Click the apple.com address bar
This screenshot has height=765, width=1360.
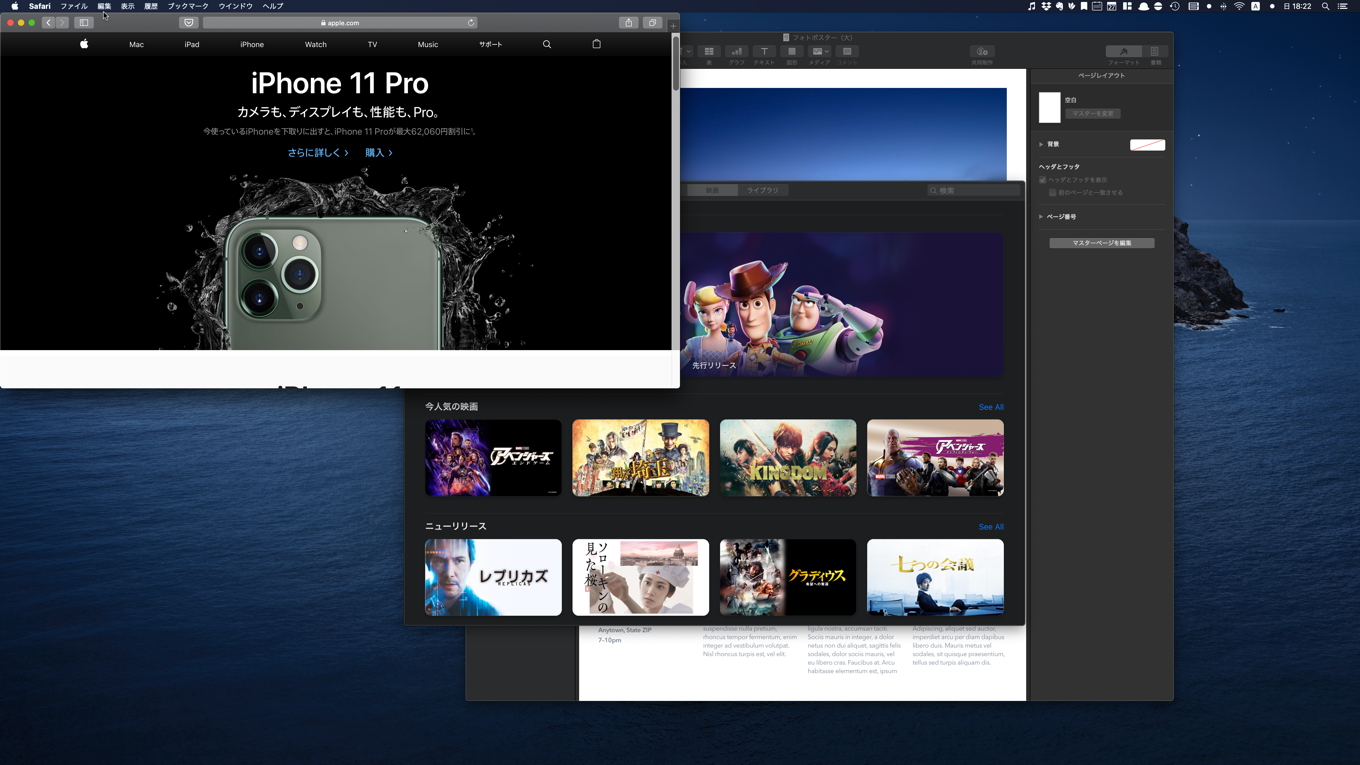tap(340, 22)
